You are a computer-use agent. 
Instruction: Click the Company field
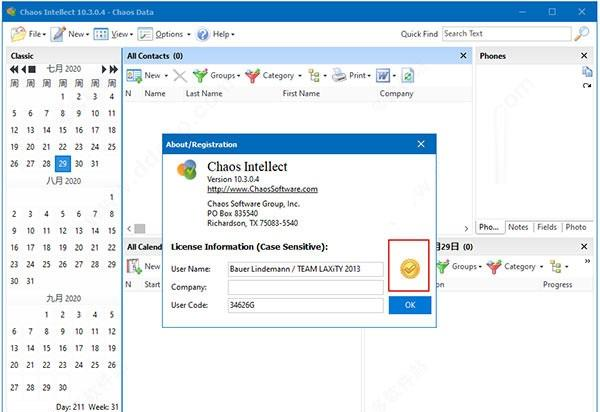305,287
